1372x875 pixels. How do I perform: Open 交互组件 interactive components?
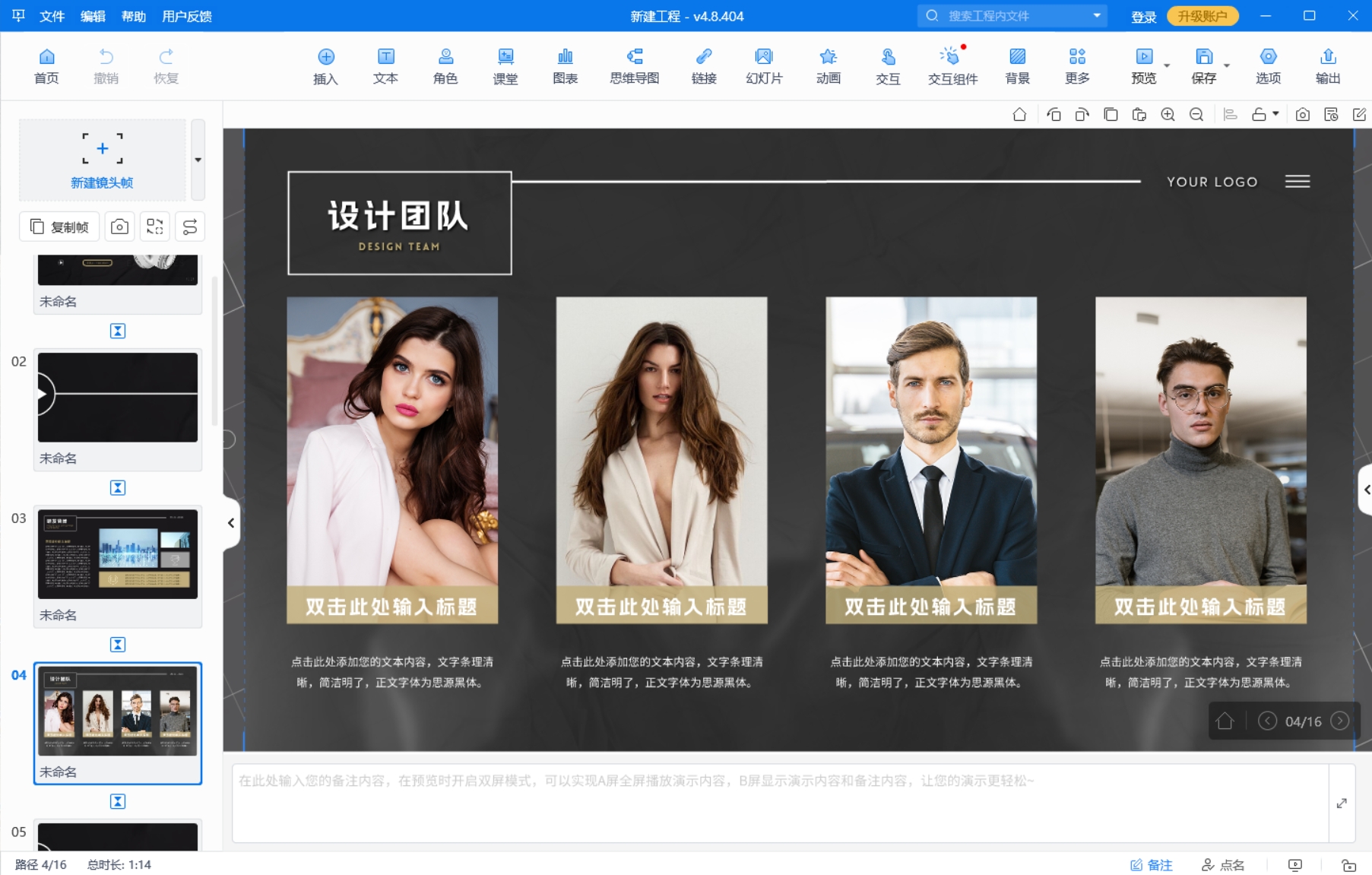tap(952, 66)
